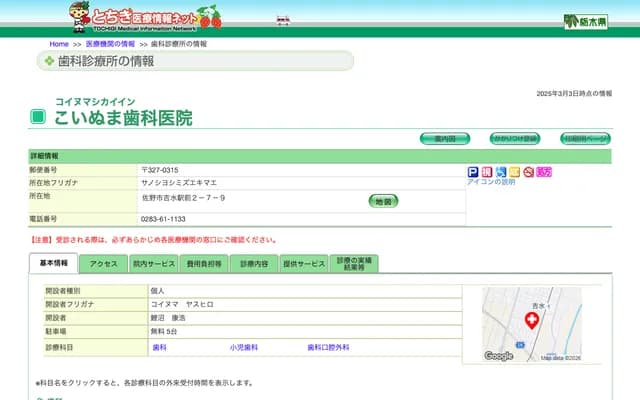The width and height of the screenshot is (640, 400).
Task: Open the 費用負担等 tab
Action: pos(204,264)
